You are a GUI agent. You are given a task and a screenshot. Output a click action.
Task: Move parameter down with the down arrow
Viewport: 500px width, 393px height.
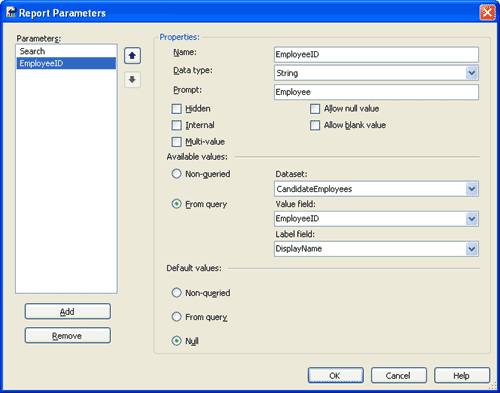(132, 80)
